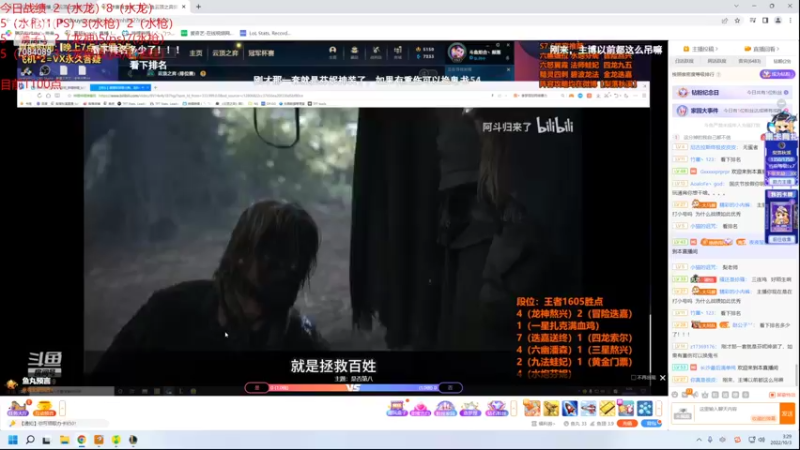The image size is (800, 450).
Task: Collapse floating widget with minus button
Action: click(x=781, y=104)
